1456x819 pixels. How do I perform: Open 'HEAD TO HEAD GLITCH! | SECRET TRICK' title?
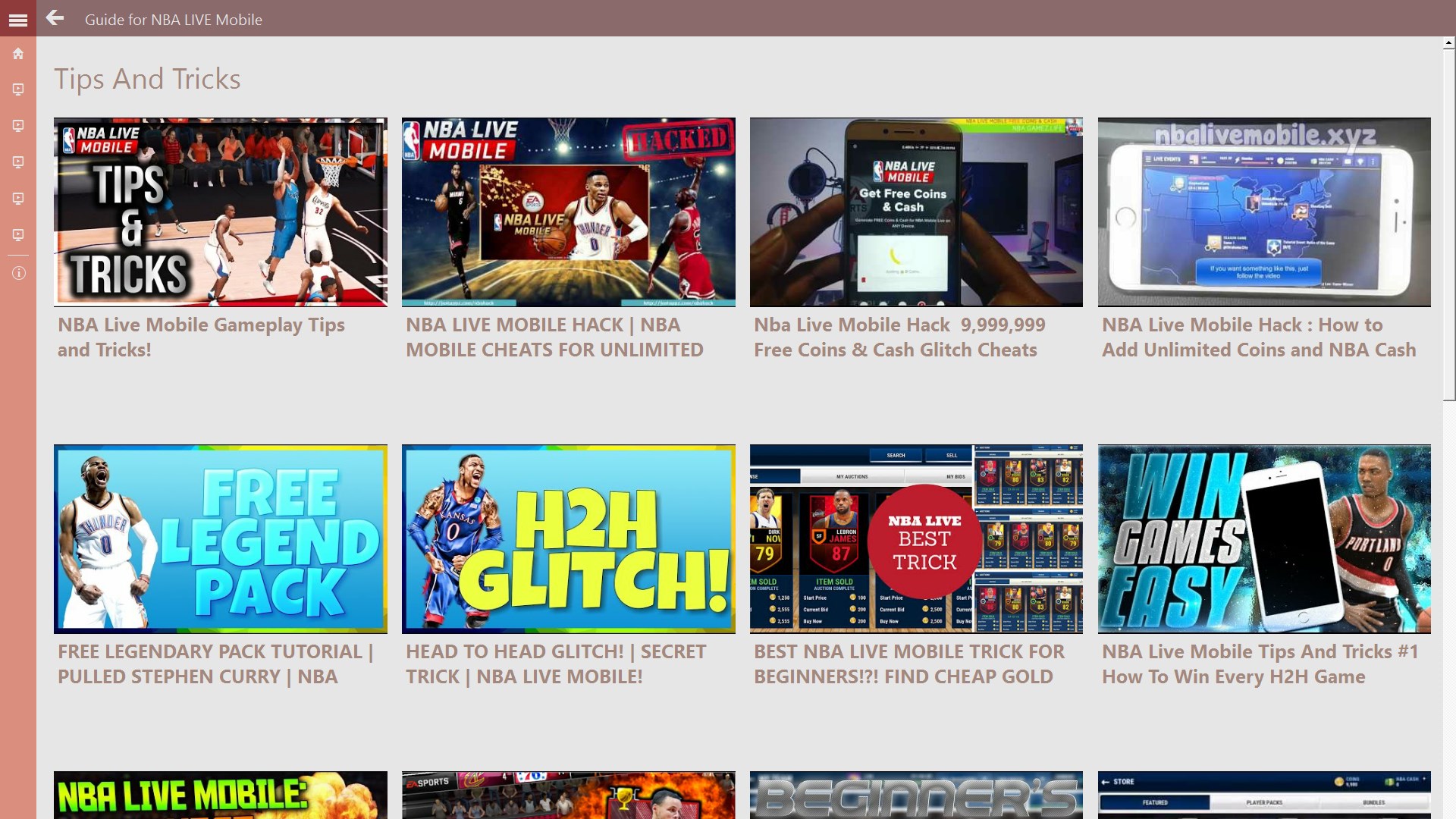pos(556,664)
